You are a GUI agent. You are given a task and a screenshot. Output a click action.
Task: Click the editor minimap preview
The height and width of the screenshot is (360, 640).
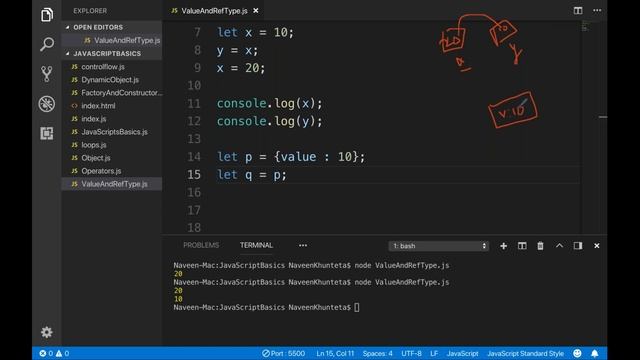[x=586, y=26]
